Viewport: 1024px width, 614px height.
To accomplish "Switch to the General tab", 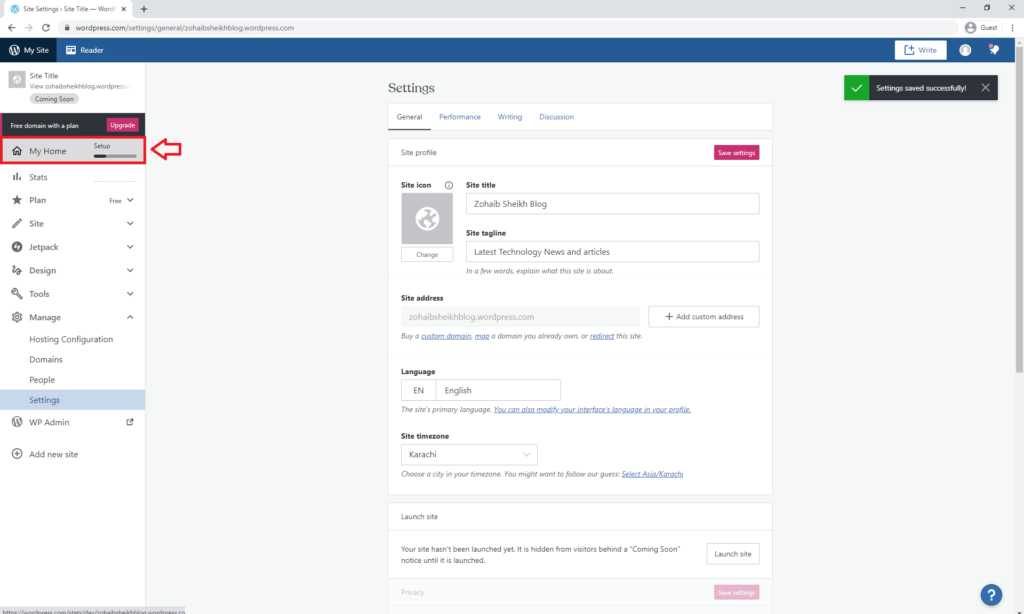I will pyautogui.click(x=409, y=117).
